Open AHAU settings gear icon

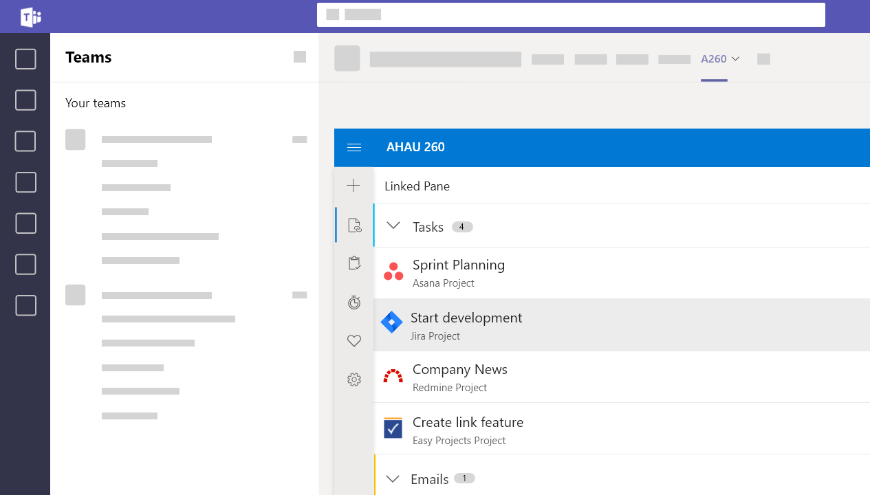353,380
